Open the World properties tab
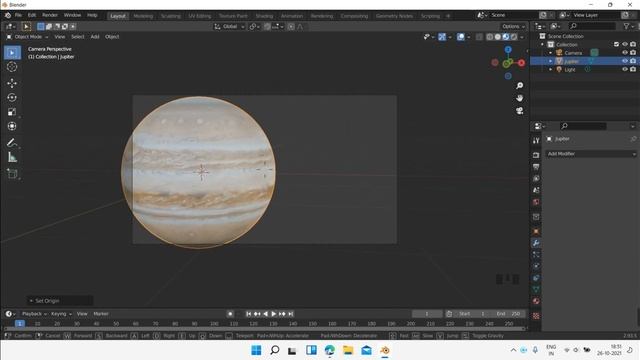 pyautogui.click(x=536, y=202)
